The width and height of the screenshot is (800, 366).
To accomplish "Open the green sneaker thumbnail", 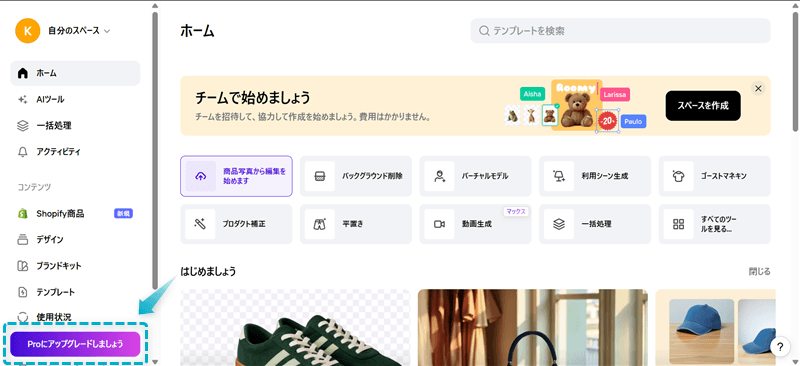I will (x=295, y=327).
